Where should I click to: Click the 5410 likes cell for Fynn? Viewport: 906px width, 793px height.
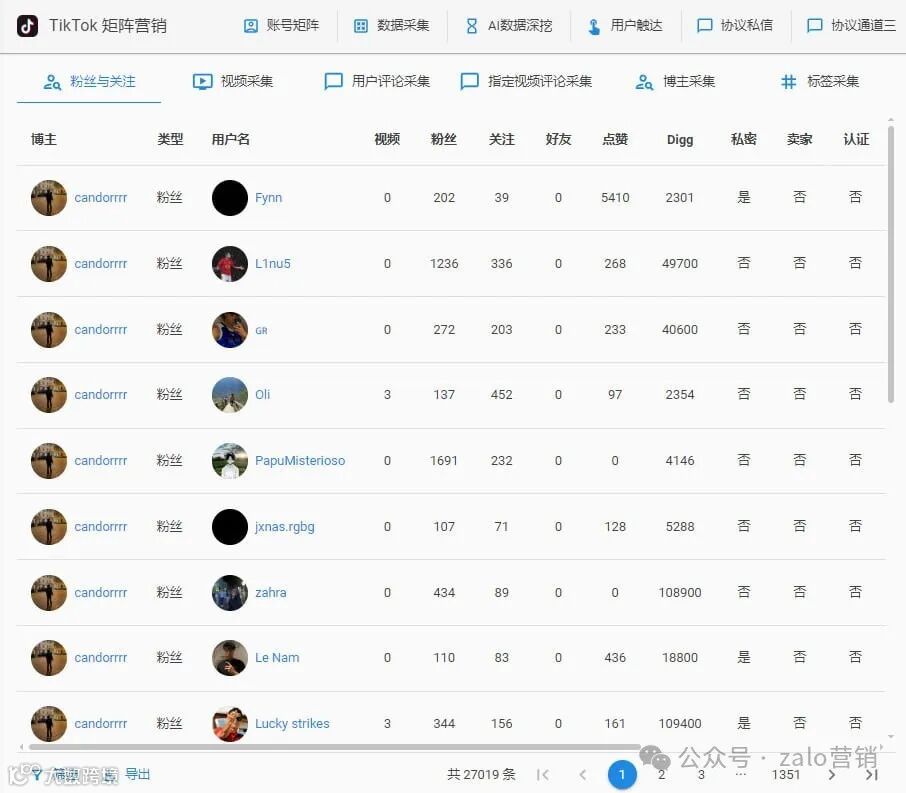(x=615, y=198)
